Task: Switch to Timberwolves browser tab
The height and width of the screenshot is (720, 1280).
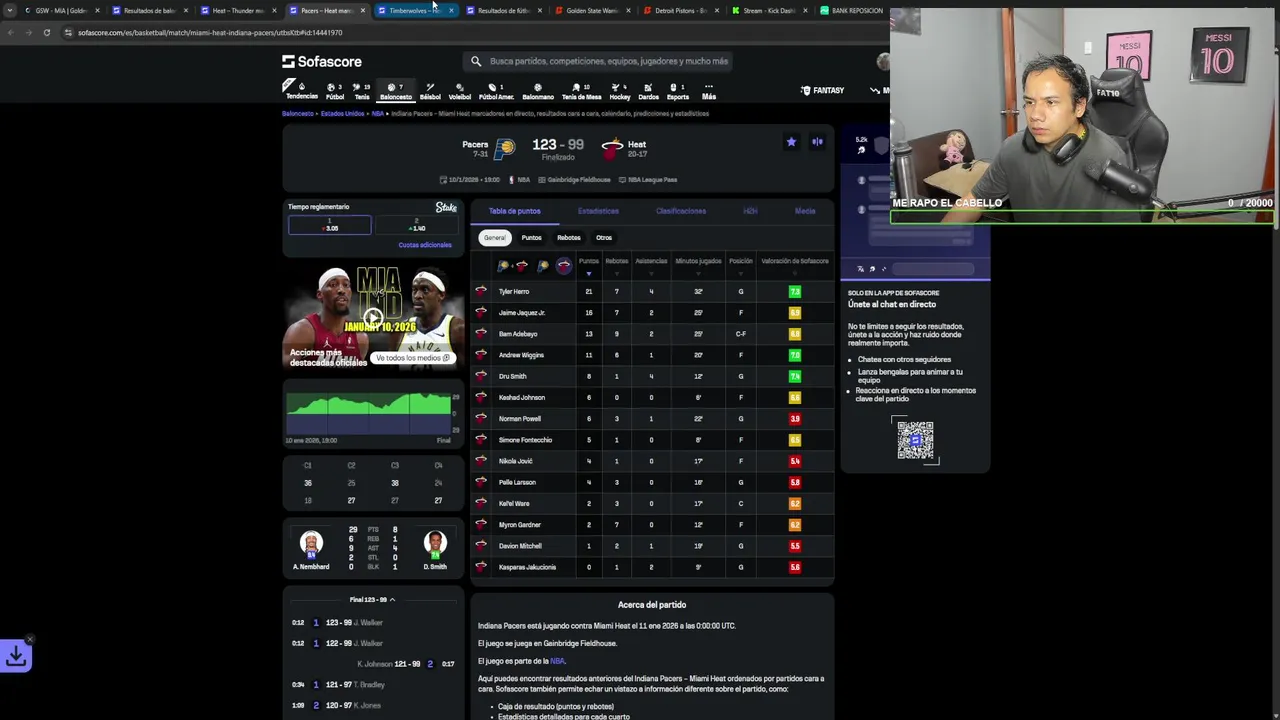Action: point(414,10)
